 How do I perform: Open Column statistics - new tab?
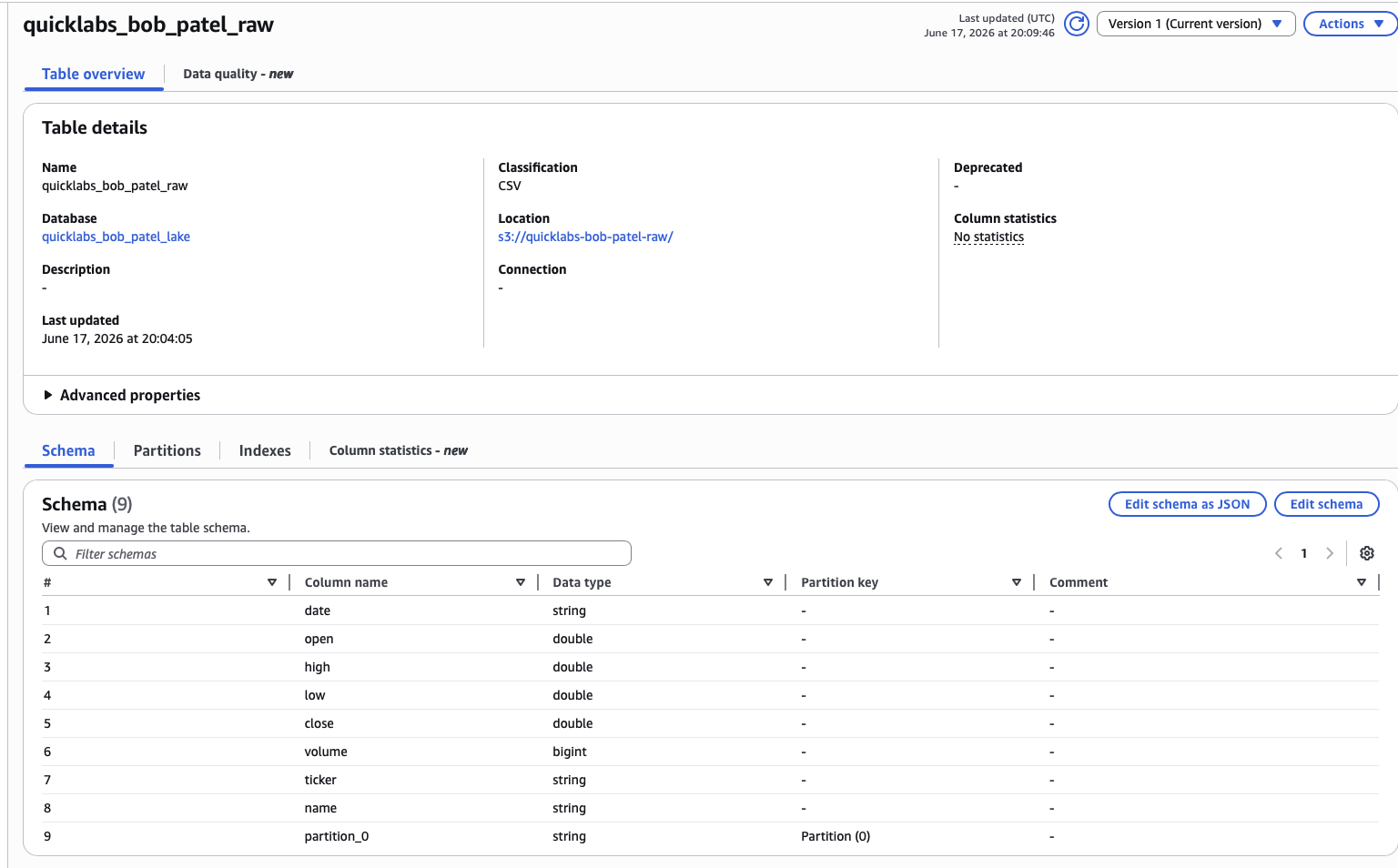point(398,450)
